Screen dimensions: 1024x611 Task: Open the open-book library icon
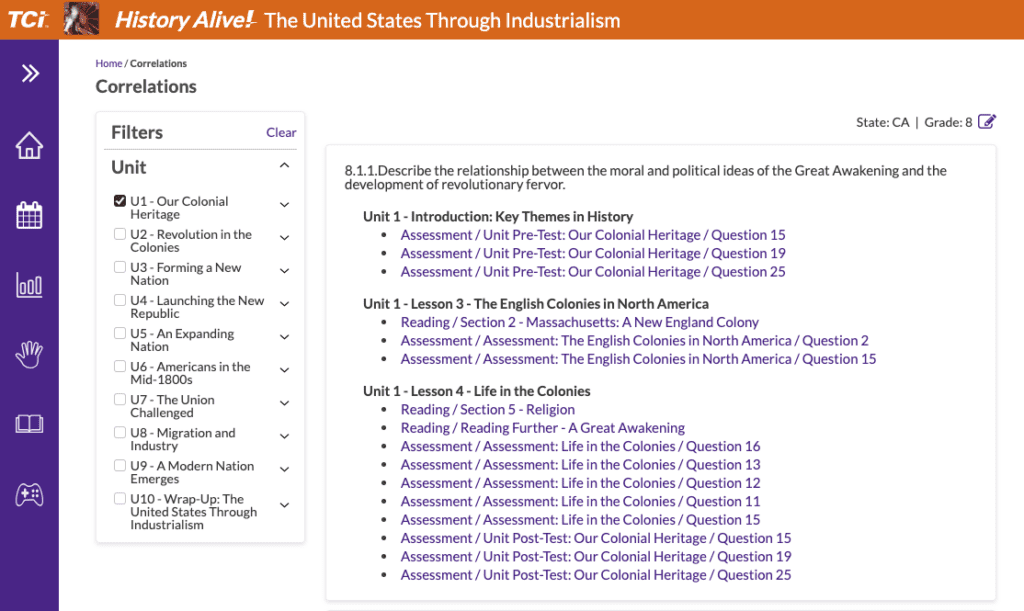pos(29,424)
